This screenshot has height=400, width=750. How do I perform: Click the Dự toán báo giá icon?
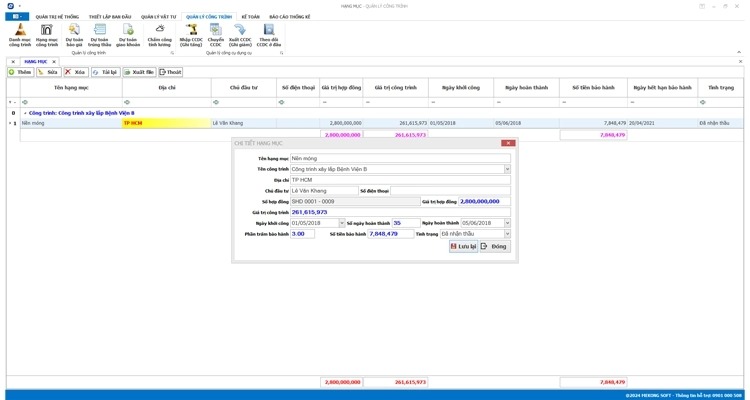tap(73, 35)
